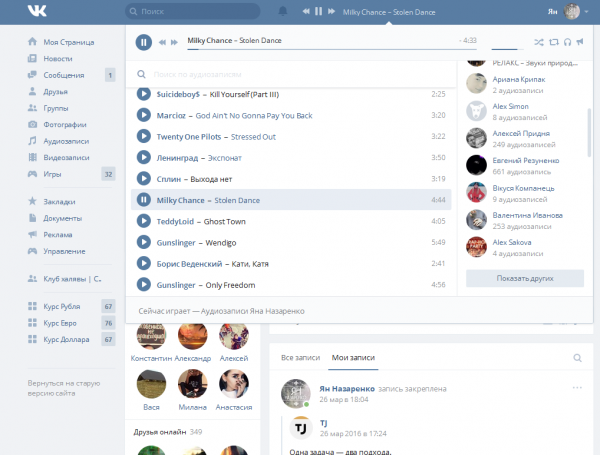Click the Вернуться на старую версию сайта link
Image resolution: width=600 pixels, height=455 pixels.
tap(65, 390)
